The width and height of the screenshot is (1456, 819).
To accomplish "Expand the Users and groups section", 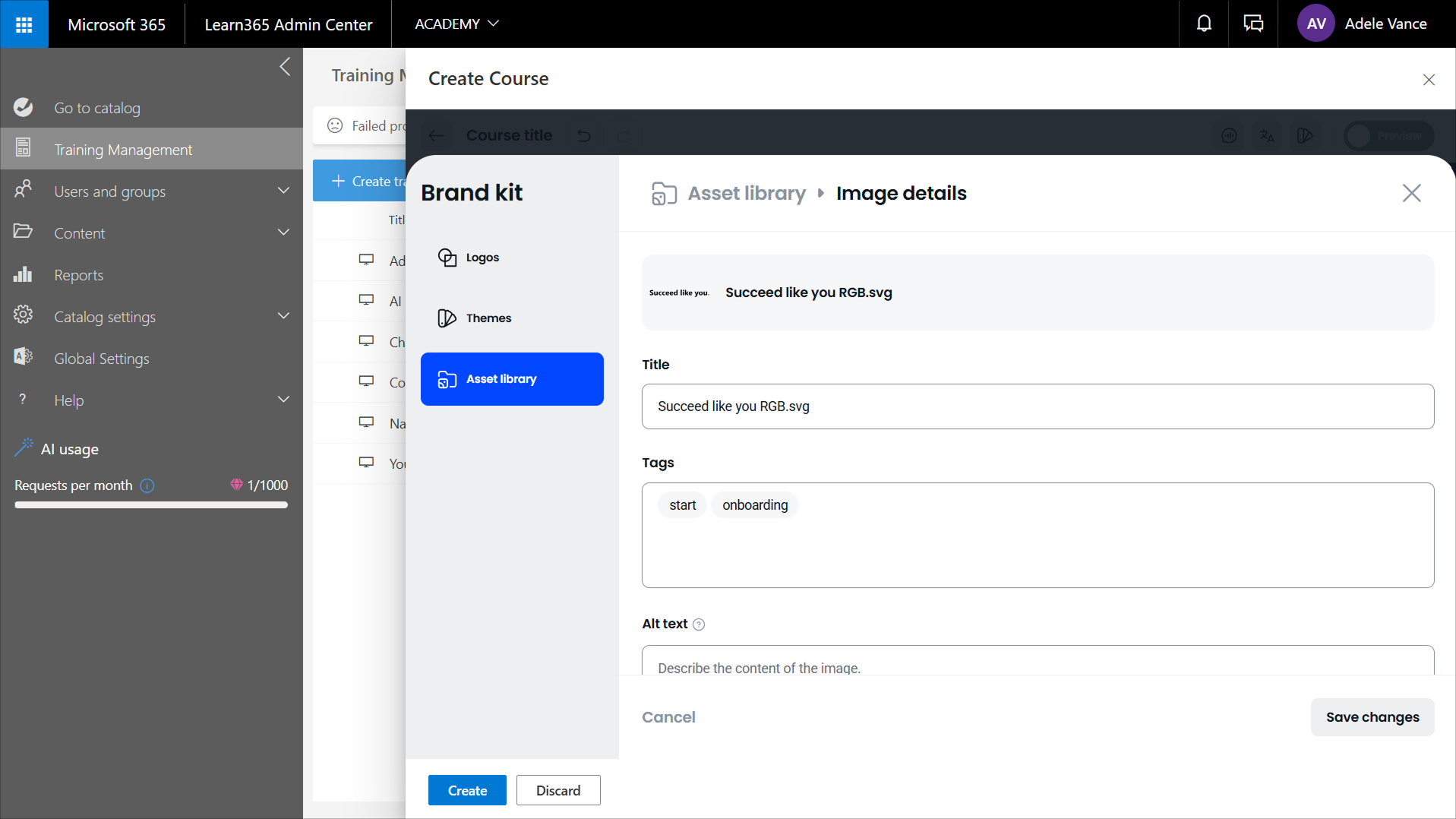I will [x=283, y=191].
